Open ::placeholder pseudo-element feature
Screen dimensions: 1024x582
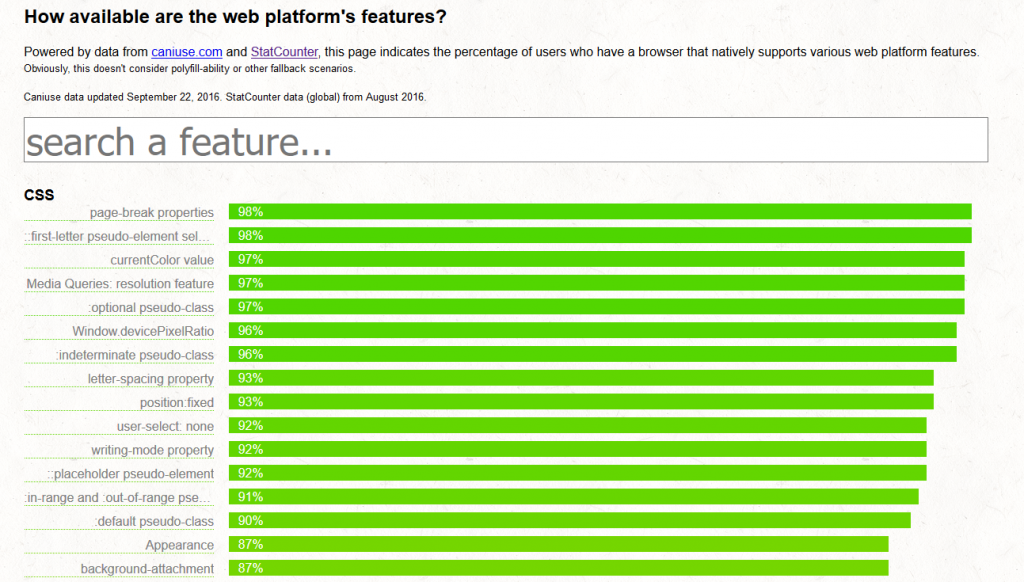coord(131,474)
